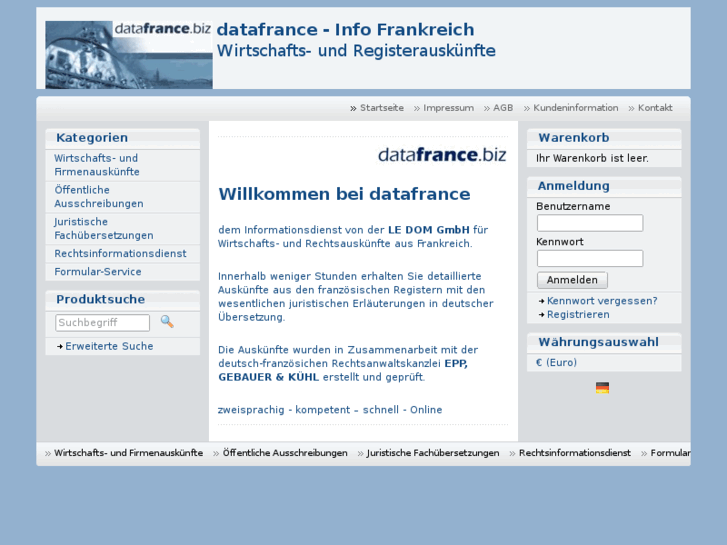Open Erweiterte Suche link
Viewport: 727px width, 545px height.
point(109,346)
